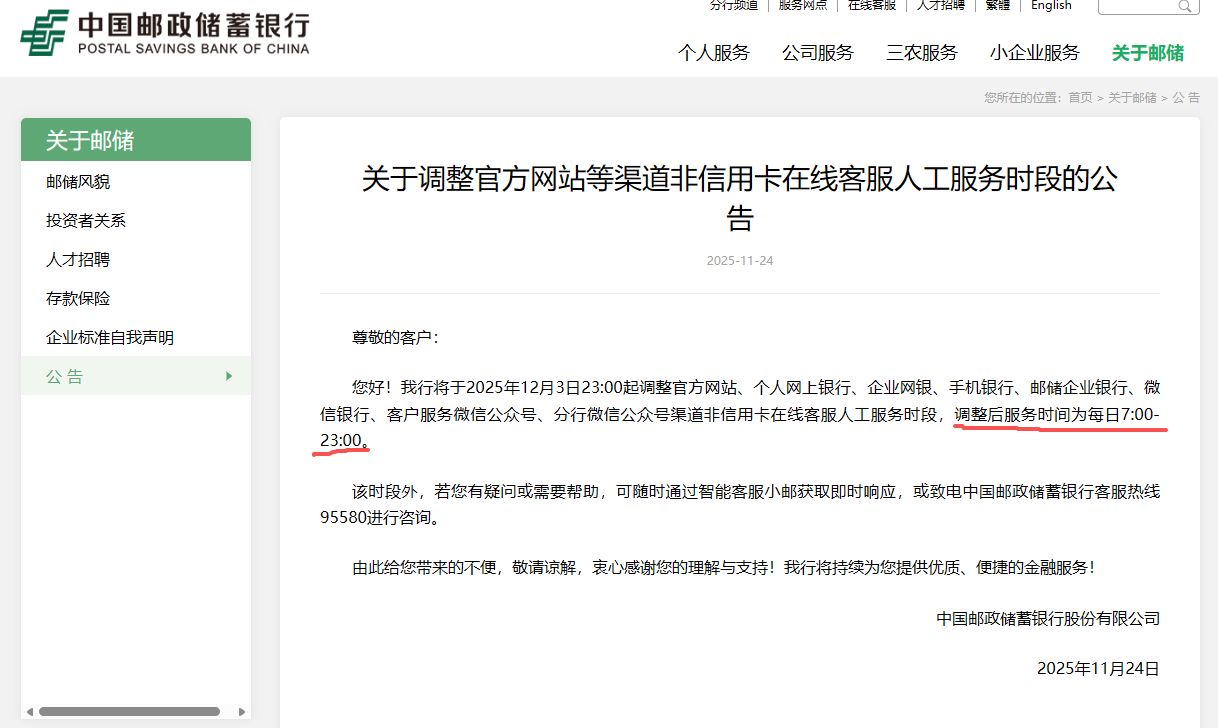Select the highlighted 关于邮储 tab

(1147, 53)
